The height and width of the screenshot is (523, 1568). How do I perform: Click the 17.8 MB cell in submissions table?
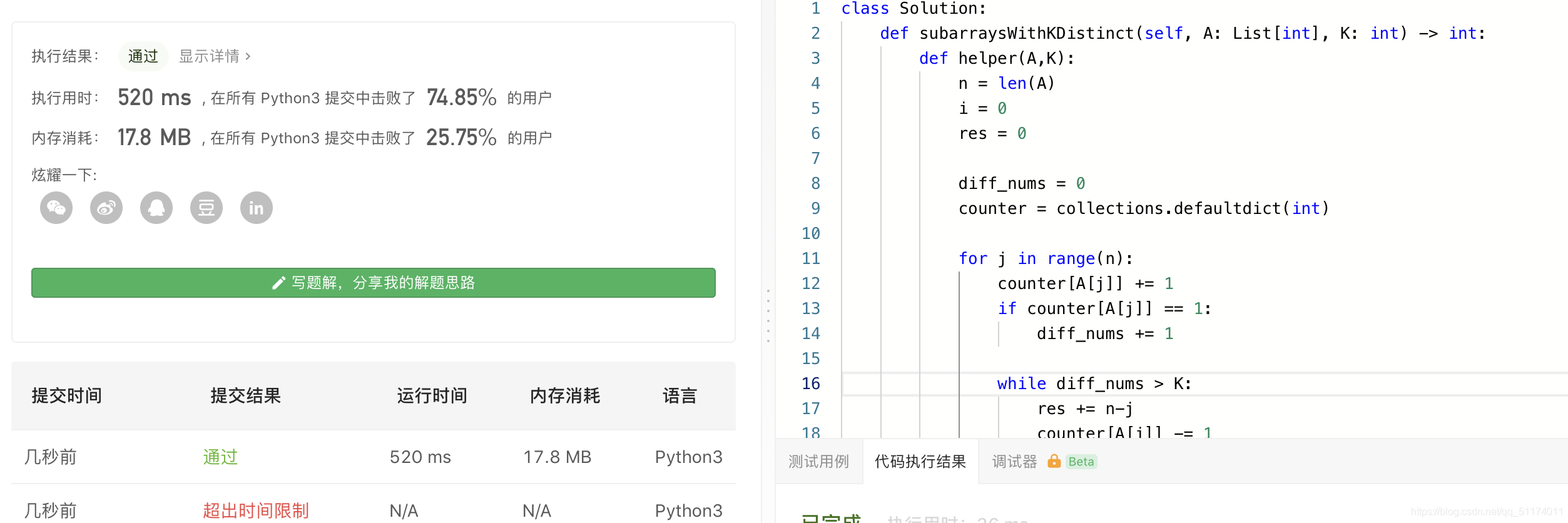click(x=557, y=457)
